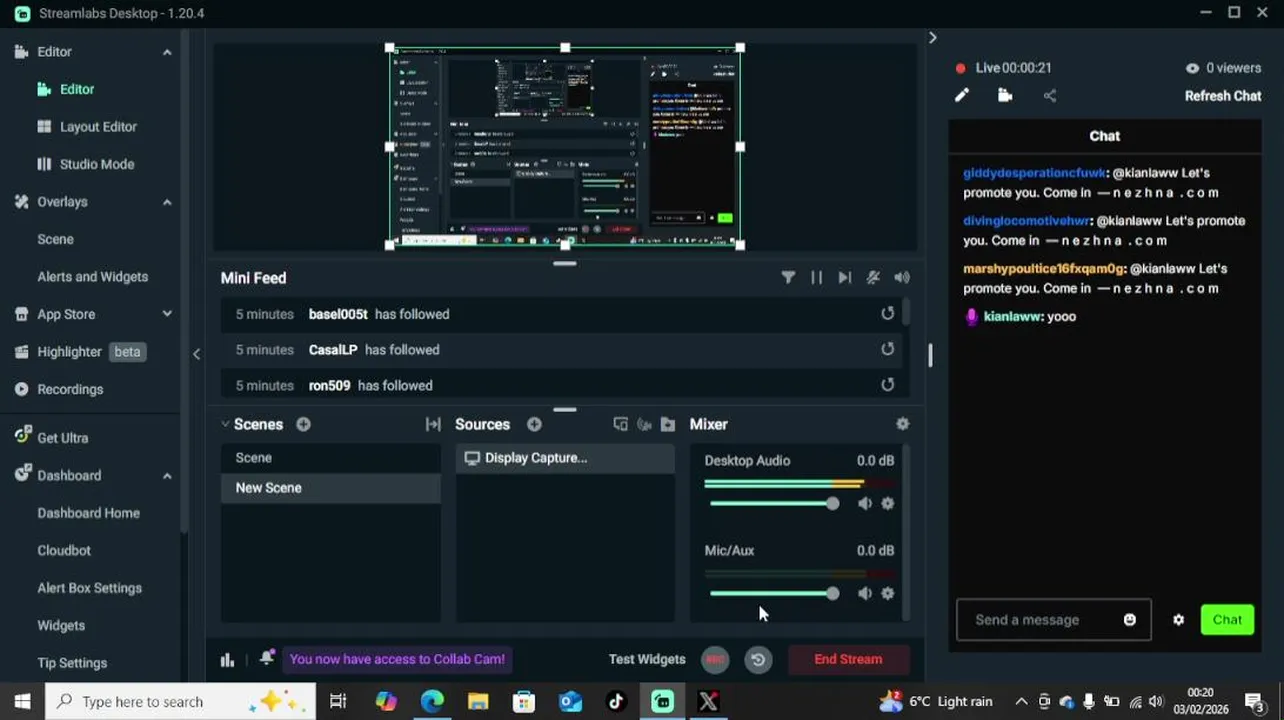Screen dimensions: 1284x720
Task: Collapse the chat panel with the chevron
Action: (932, 38)
